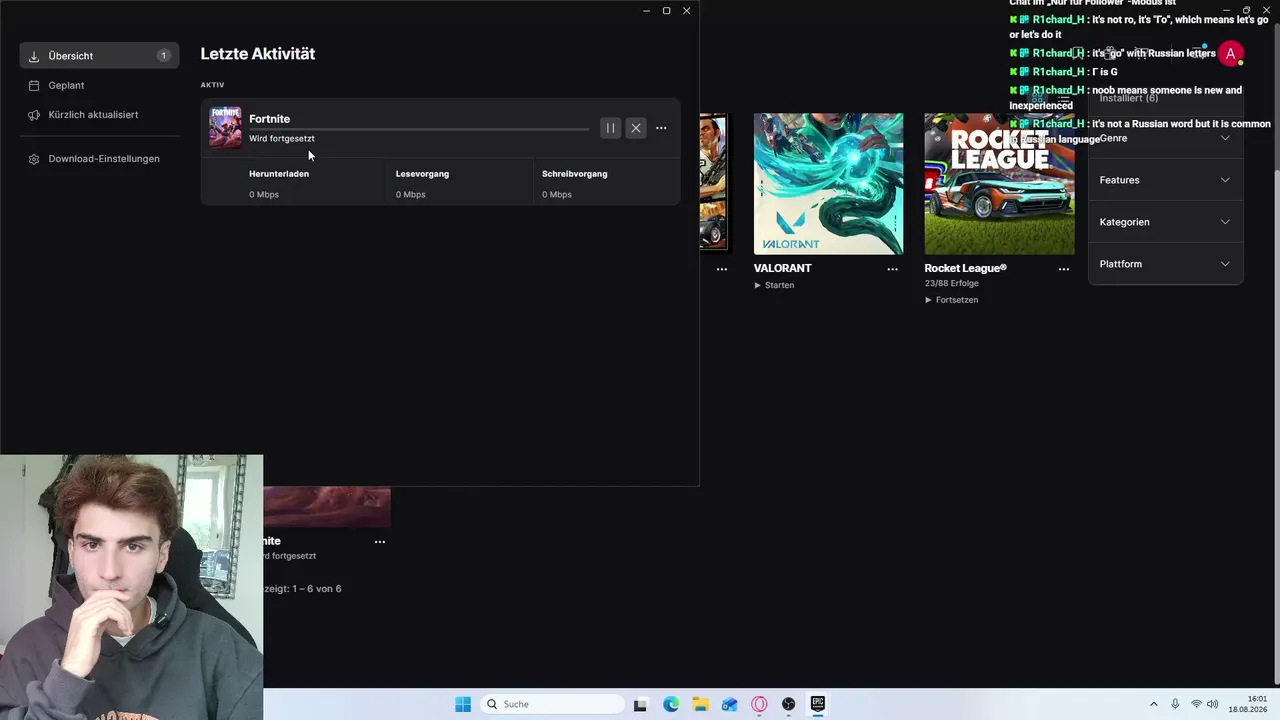This screenshot has height=720, width=1280.
Task: Click the taskbar Suche search box
Action: pos(552,704)
